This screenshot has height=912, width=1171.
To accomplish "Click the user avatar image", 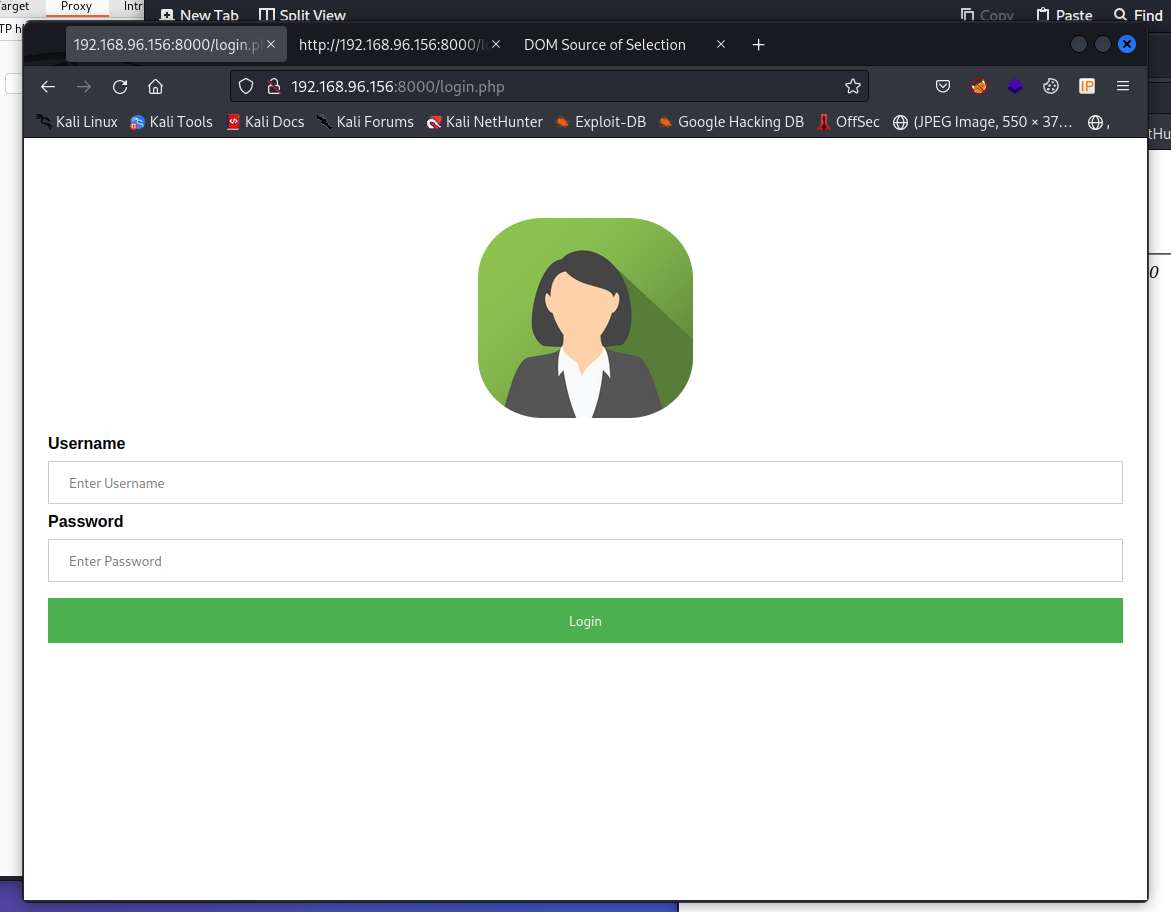I will point(585,318).
